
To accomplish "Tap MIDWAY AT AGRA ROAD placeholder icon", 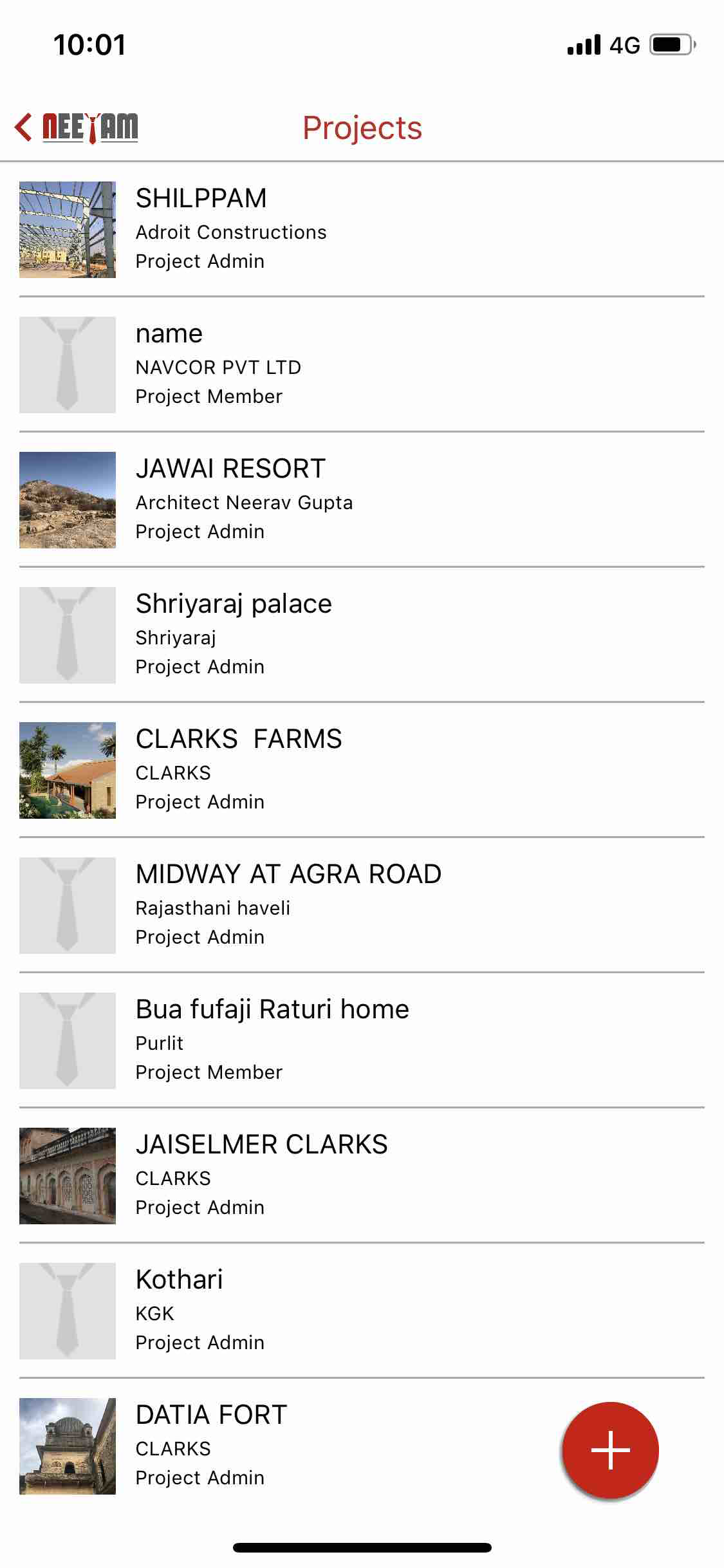I will coord(68,906).
